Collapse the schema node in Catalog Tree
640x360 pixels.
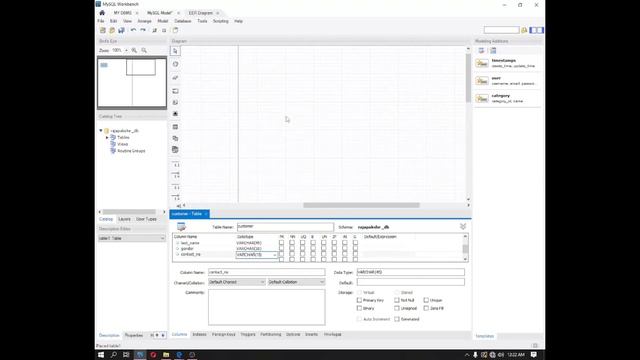coord(101,131)
